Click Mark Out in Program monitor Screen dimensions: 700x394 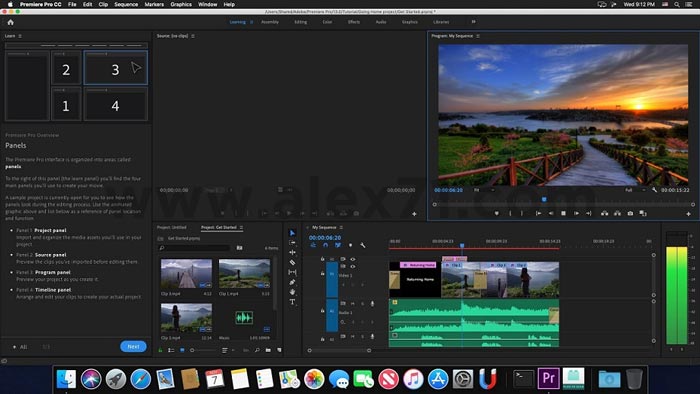click(522, 213)
